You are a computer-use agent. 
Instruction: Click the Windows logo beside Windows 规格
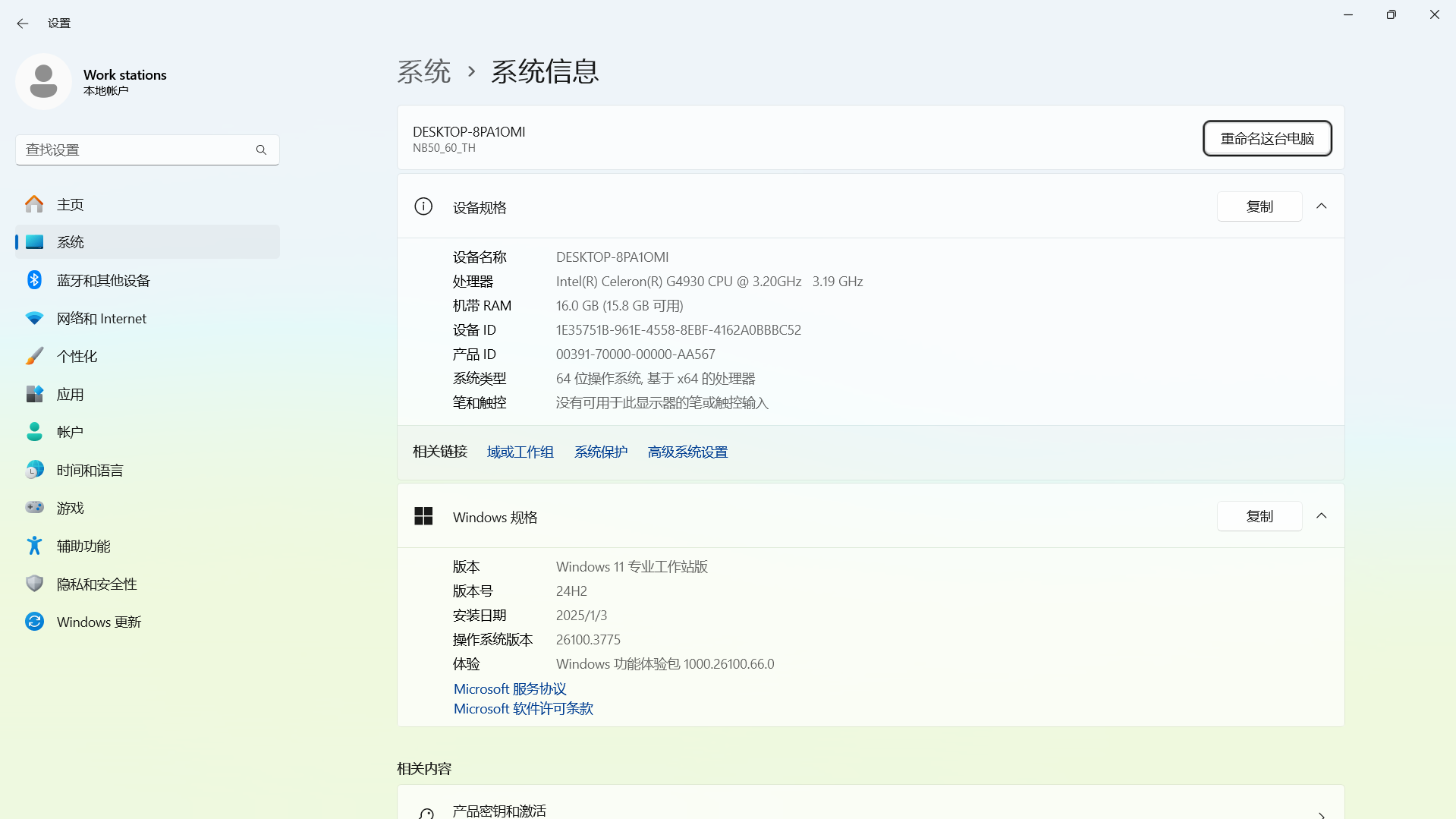pyautogui.click(x=423, y=516)
